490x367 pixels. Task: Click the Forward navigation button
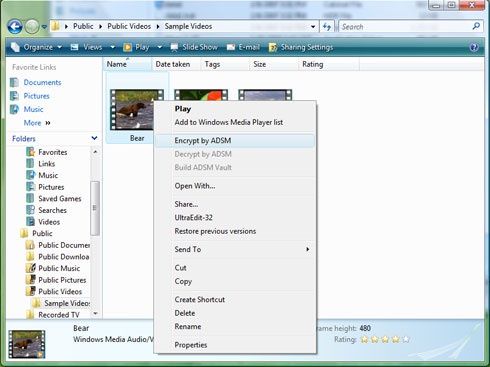(x=32, y=27)
